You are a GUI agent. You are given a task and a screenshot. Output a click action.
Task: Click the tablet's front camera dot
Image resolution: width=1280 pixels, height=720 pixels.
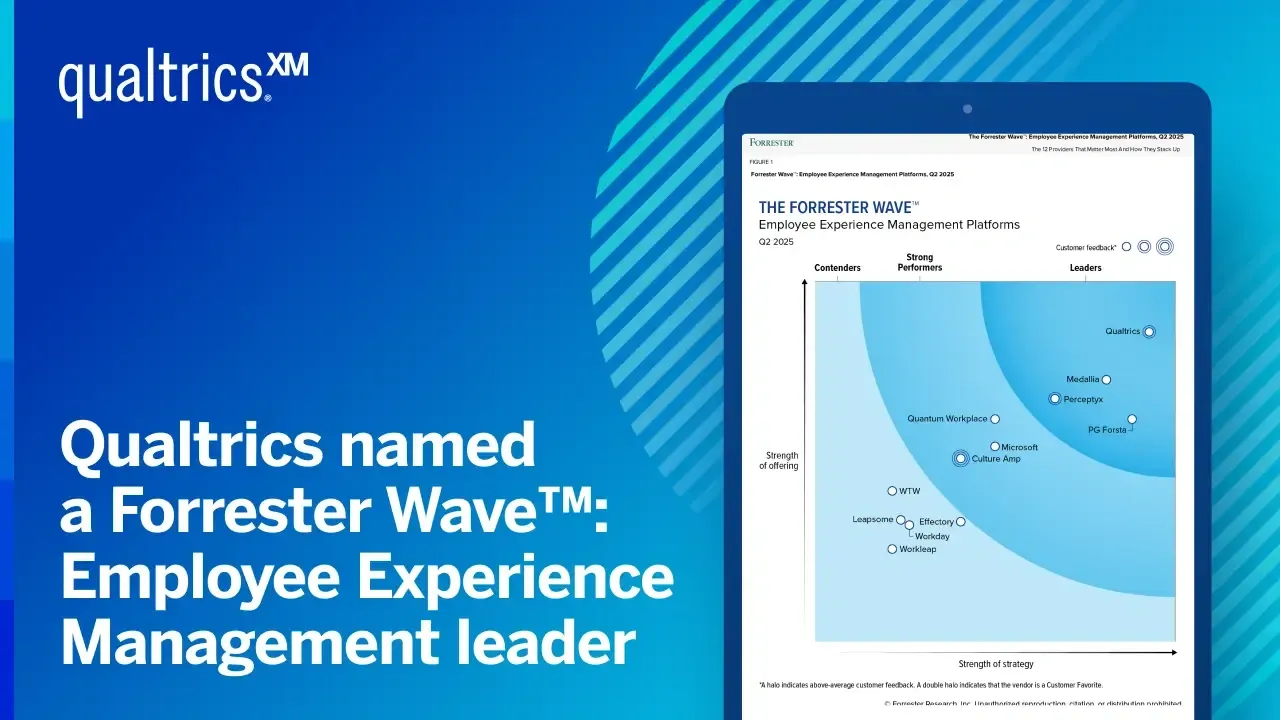[x=967, y=108]
